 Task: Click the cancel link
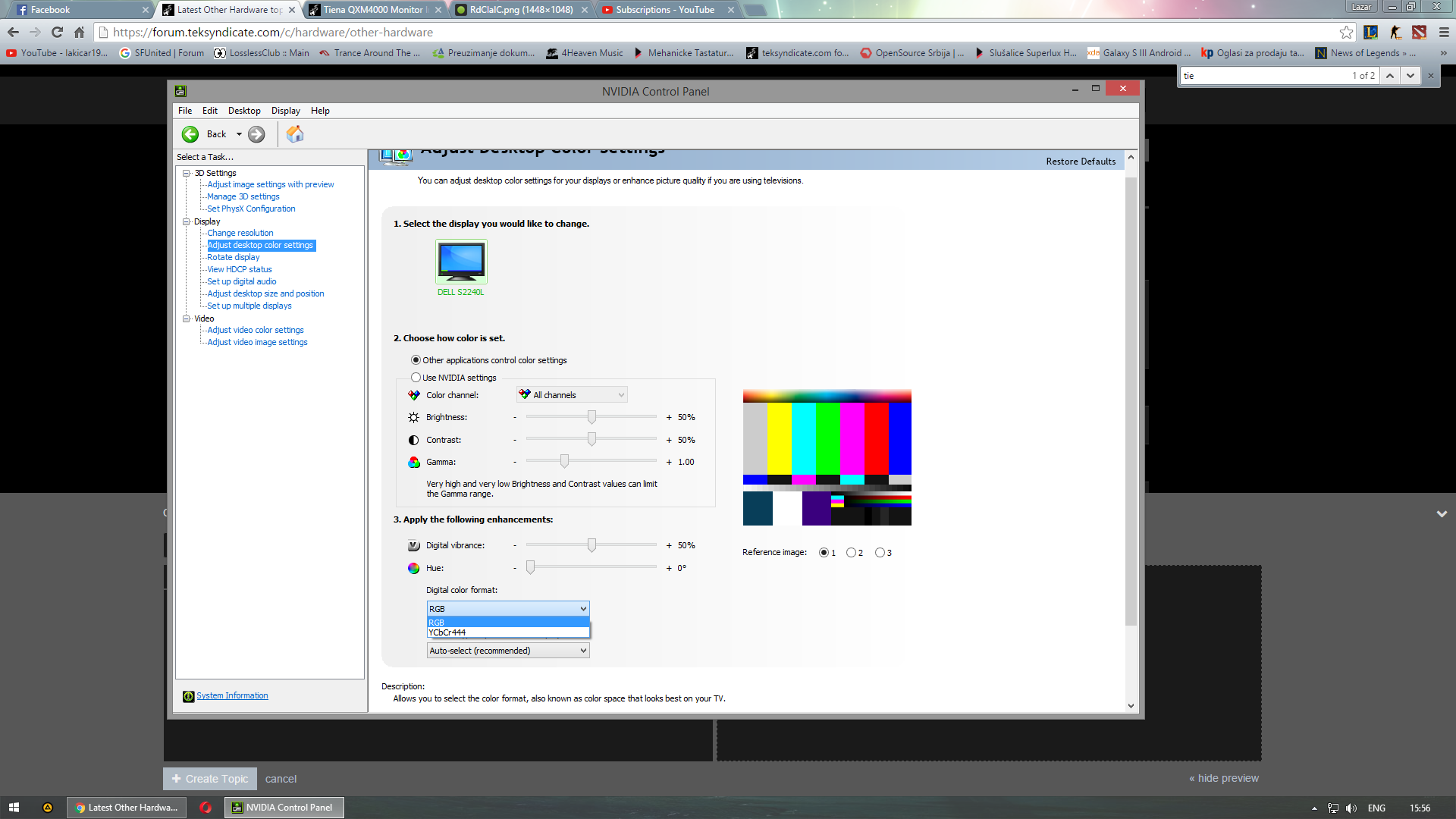tap(281, 779)
